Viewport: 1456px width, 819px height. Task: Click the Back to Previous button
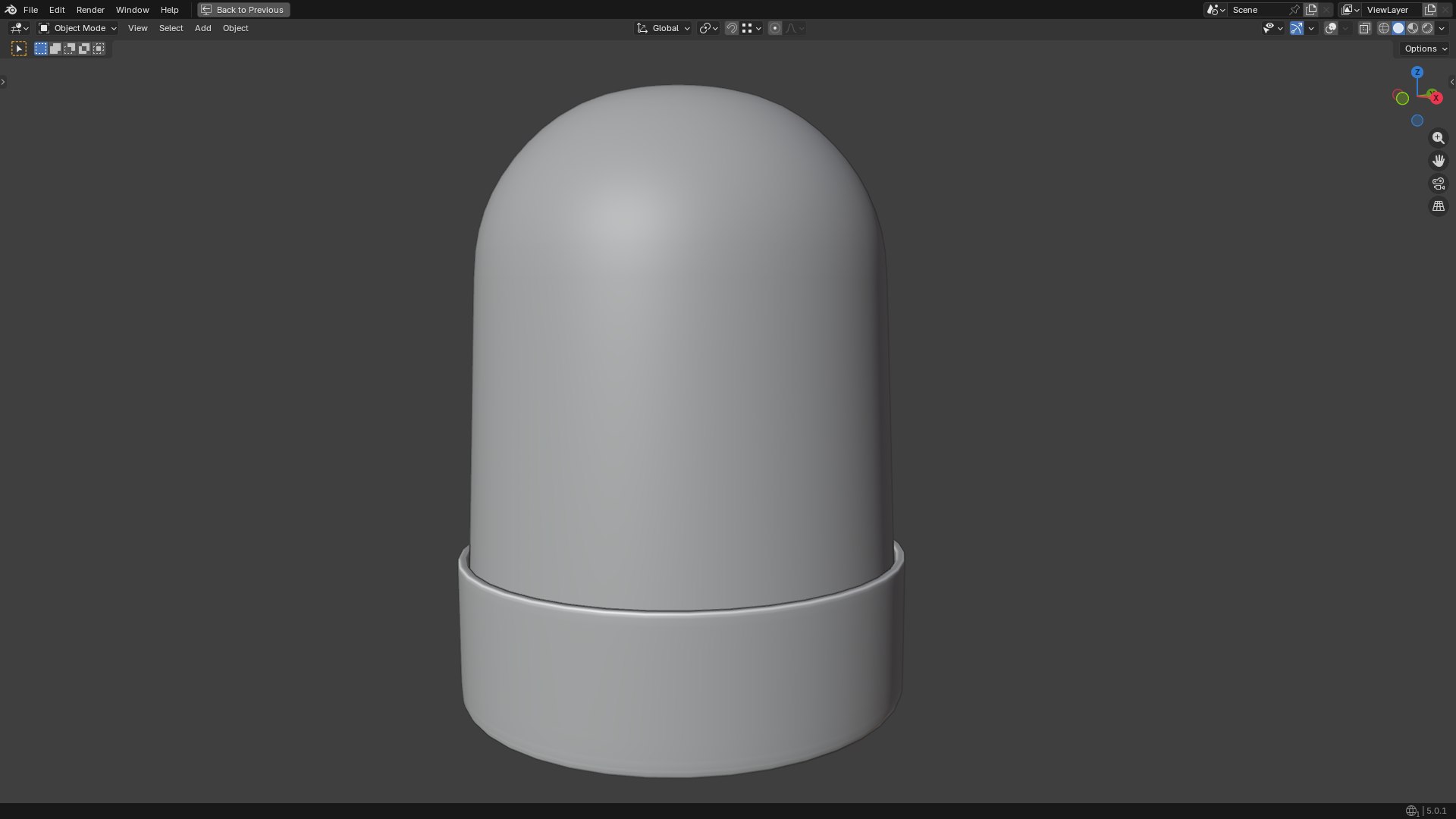244,10
